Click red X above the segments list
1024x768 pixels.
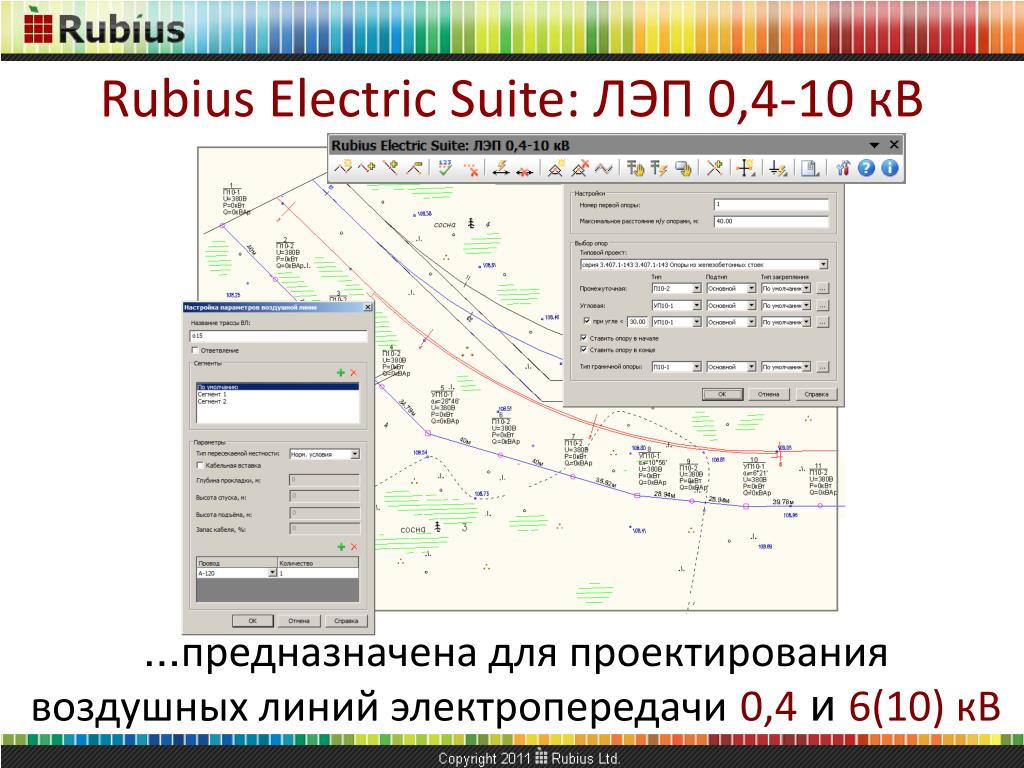tap(354, 372)
